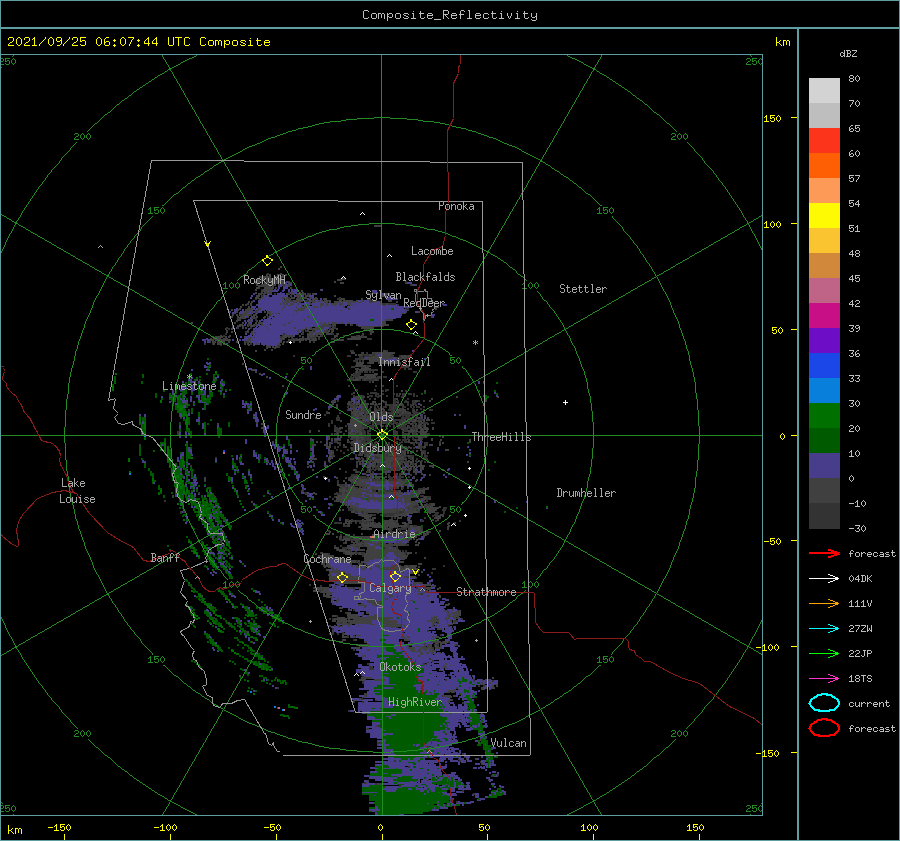Click the yellow diamond marker beside RockyMH
The height and width of the screenshot is (841, 900).
(267, 261)
